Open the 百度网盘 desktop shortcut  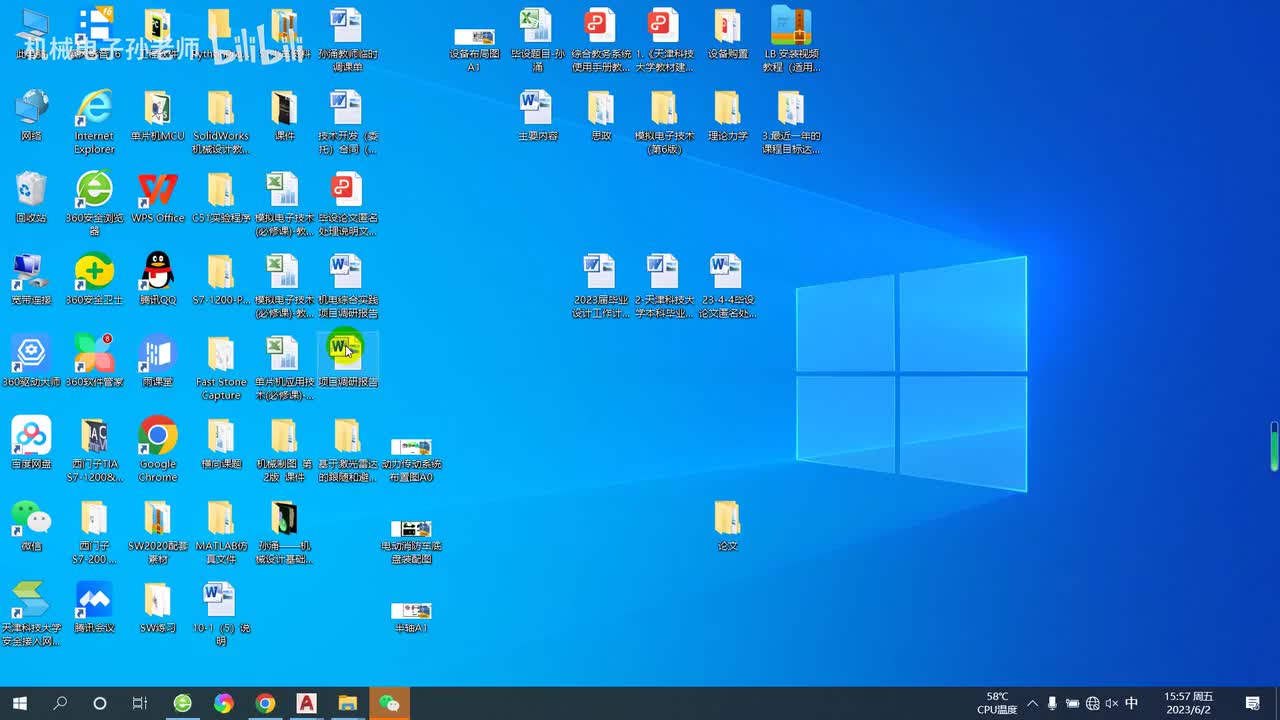31,436
